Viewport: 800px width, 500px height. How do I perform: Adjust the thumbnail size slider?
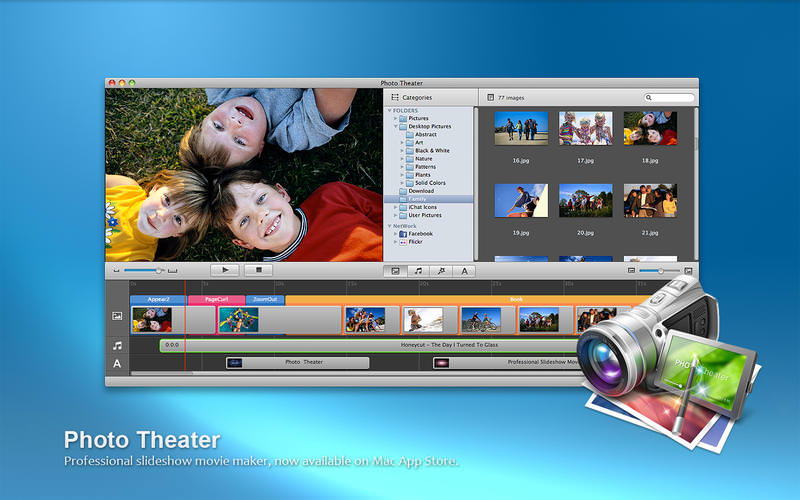(x=659, y=270)
